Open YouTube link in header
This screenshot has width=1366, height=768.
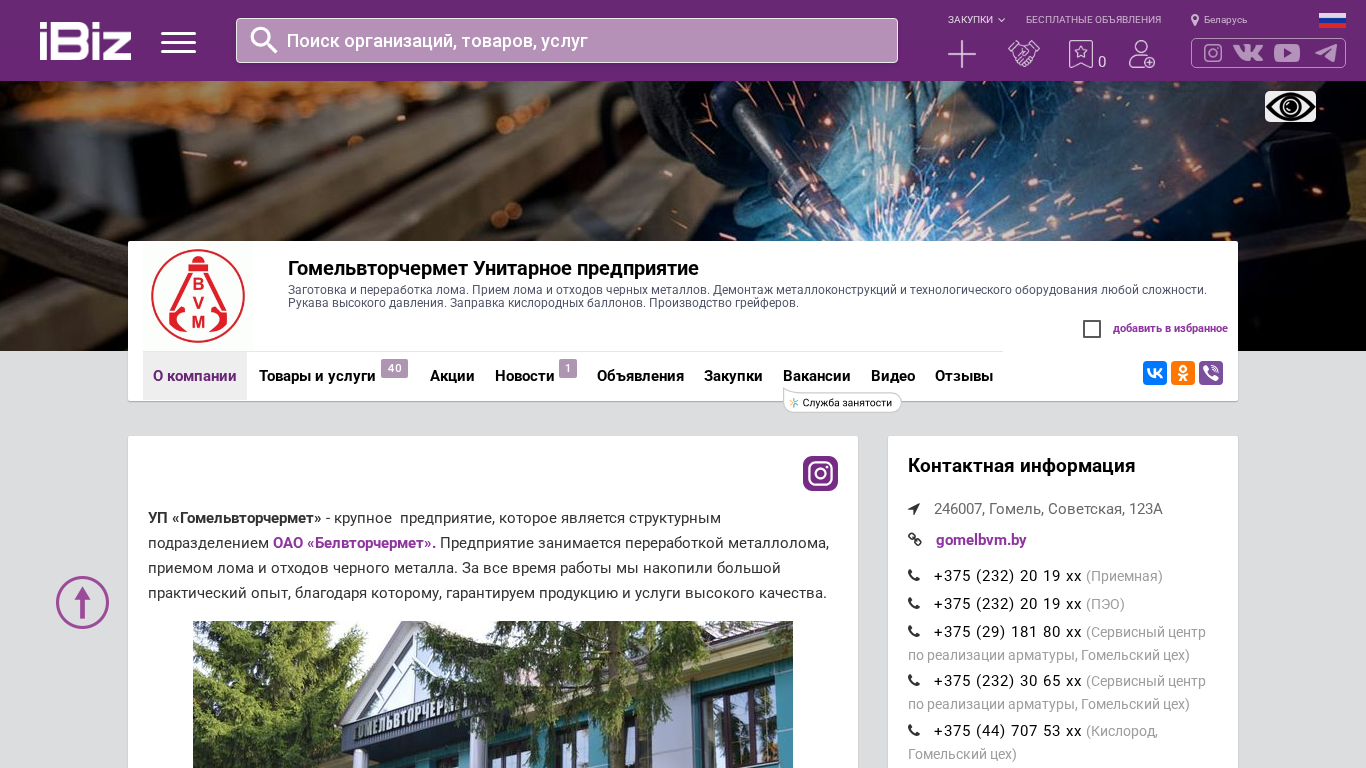(x=1287, y=53)
